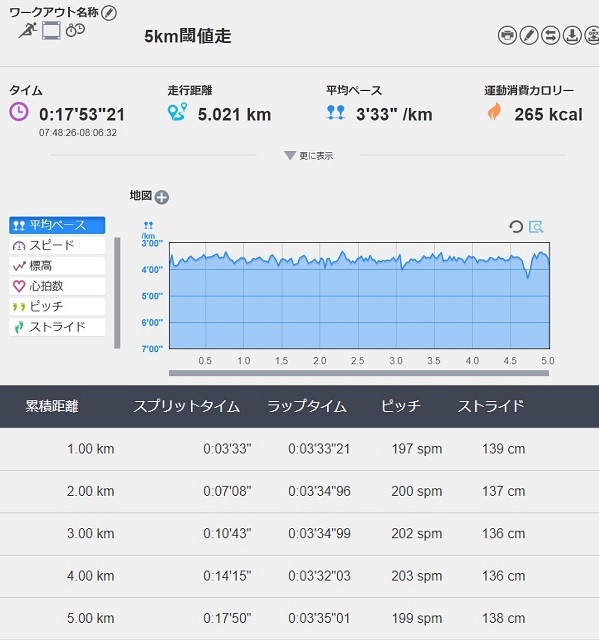Click the vertical scrollbar beside graph tabs
The width and height of the screenshot is (599, 640).
(118, 293)
